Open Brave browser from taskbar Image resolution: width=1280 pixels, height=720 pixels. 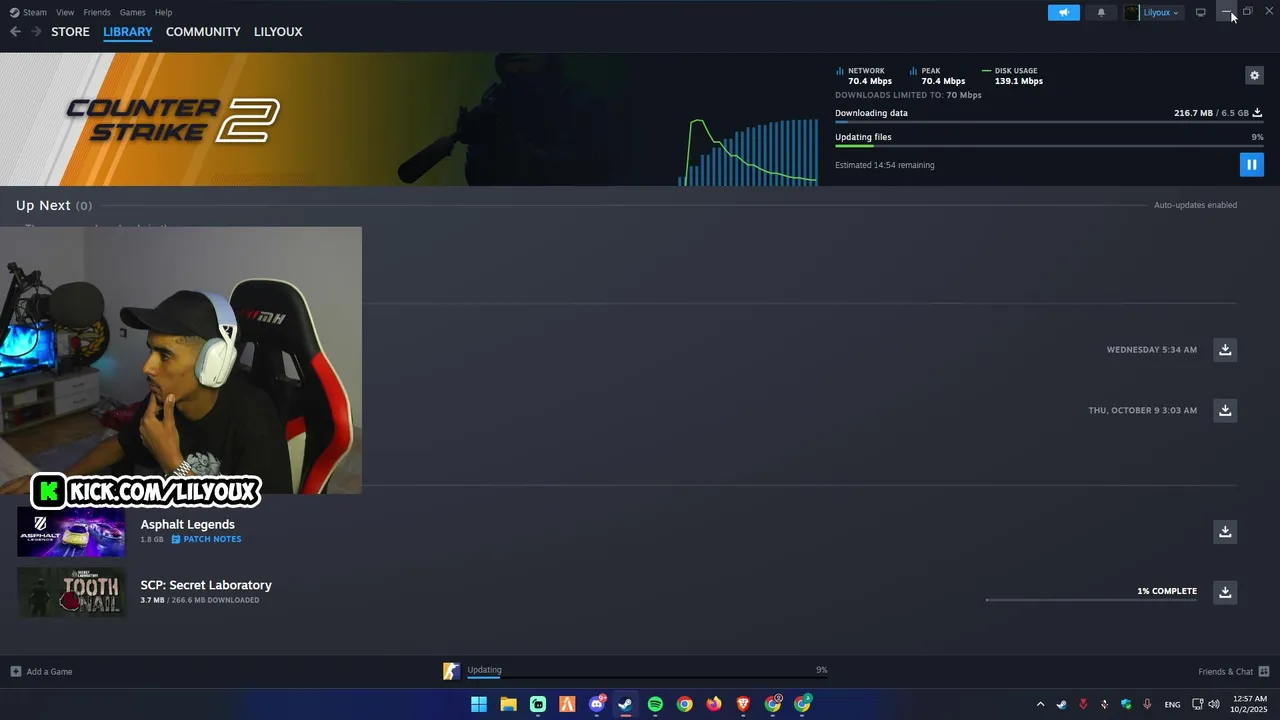coord(743,704)
